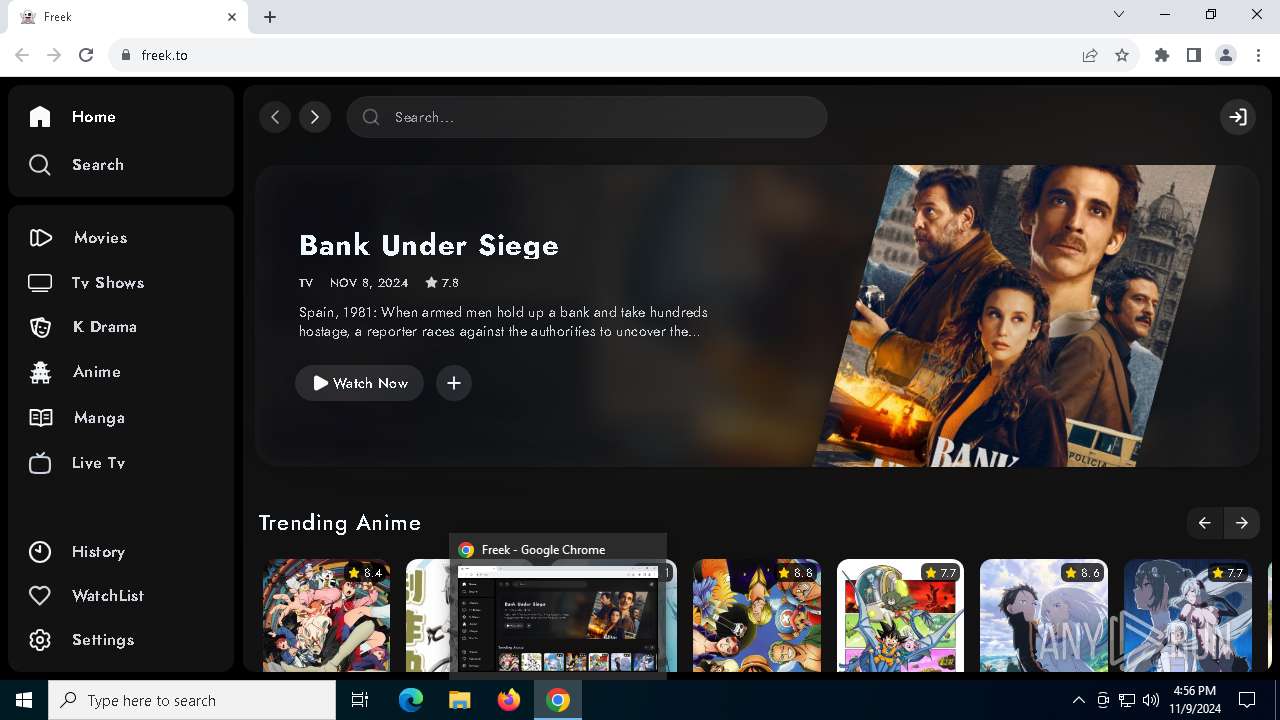Image resolution: width=1280 pixels, height=720 pixels.
Task: Open the tab search dropdown chevron
Action: pyautogui.click(x=1119, y=14)
